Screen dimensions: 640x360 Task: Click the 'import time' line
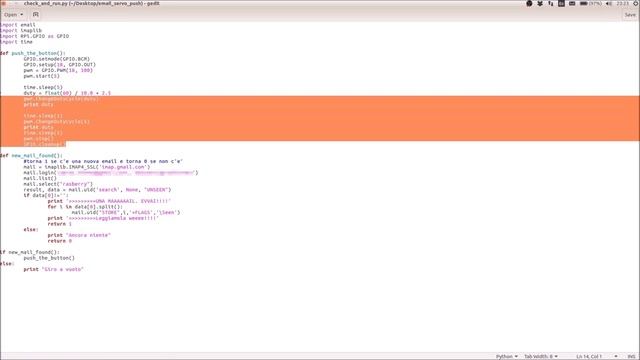pyautogui.click(x=16, y=42)
